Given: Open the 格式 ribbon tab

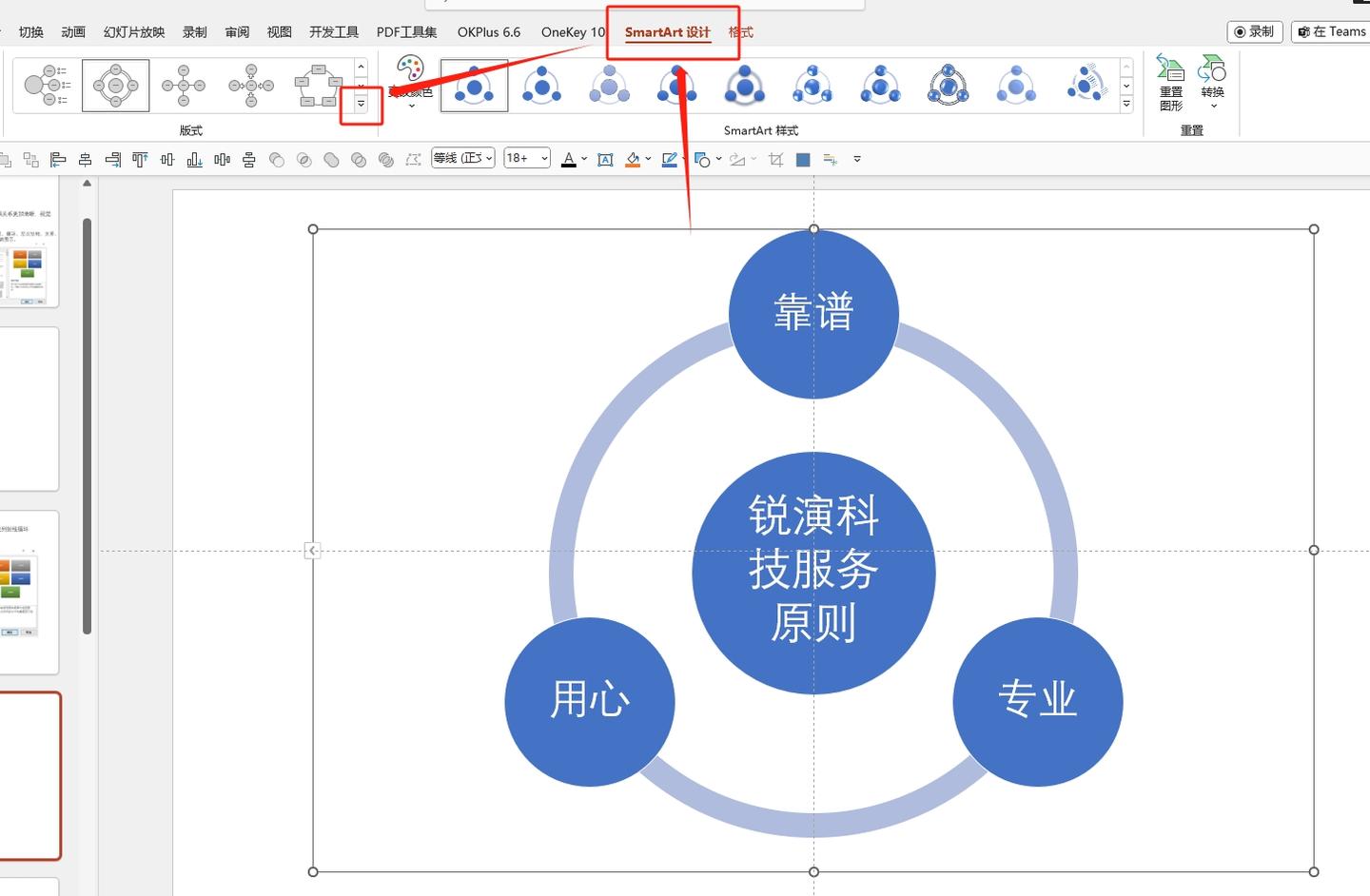Looking at the screenshot, I should 740,31.
